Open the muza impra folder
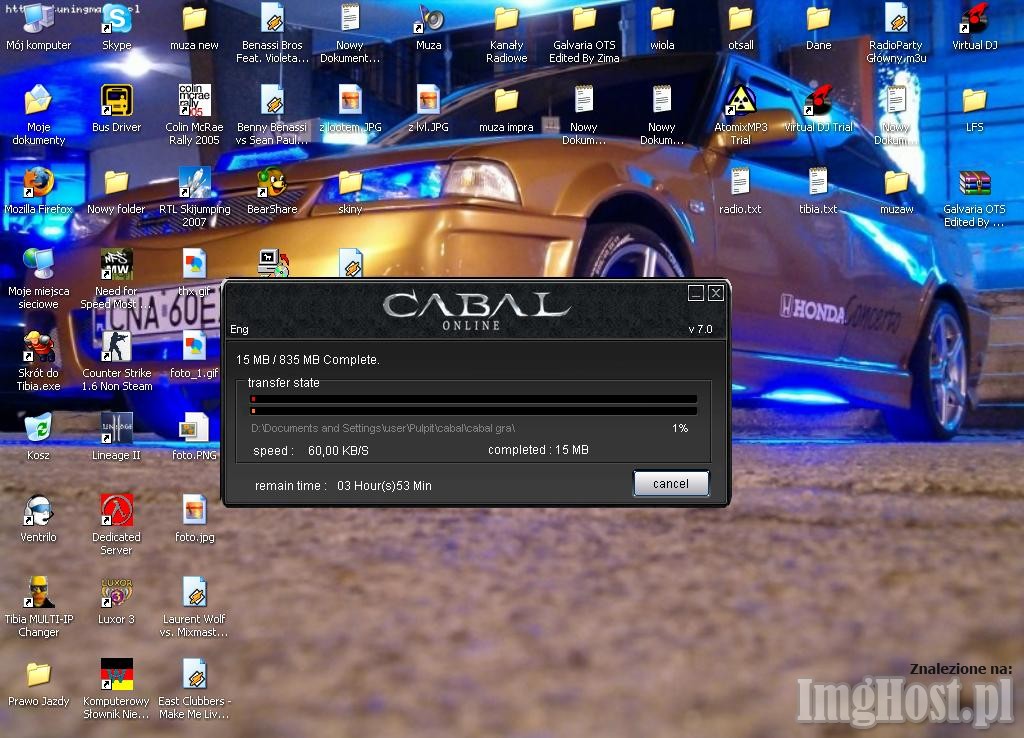Viewport: 1024px width, 738px height. (x=506, y=101)
